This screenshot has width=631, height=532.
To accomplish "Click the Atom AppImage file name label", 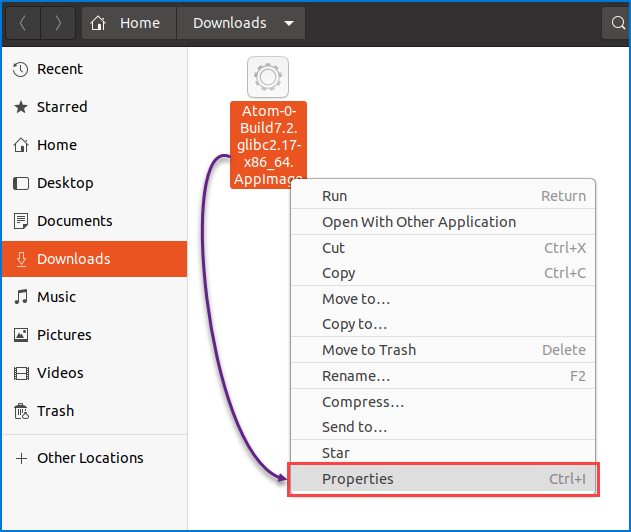I will tap(268, 145).
